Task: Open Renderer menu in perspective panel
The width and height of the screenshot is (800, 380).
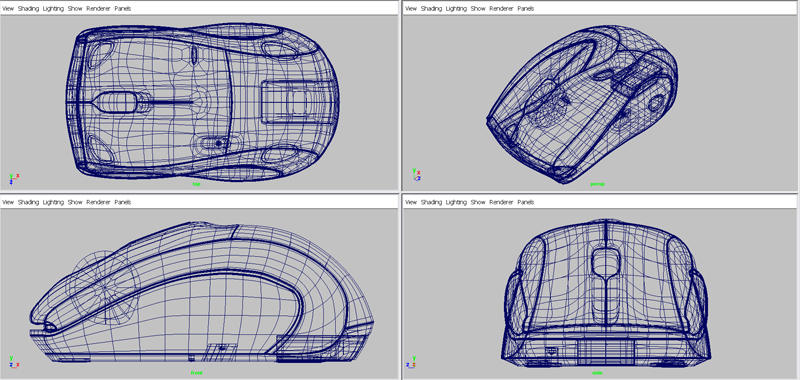Action: click(502, 9)
